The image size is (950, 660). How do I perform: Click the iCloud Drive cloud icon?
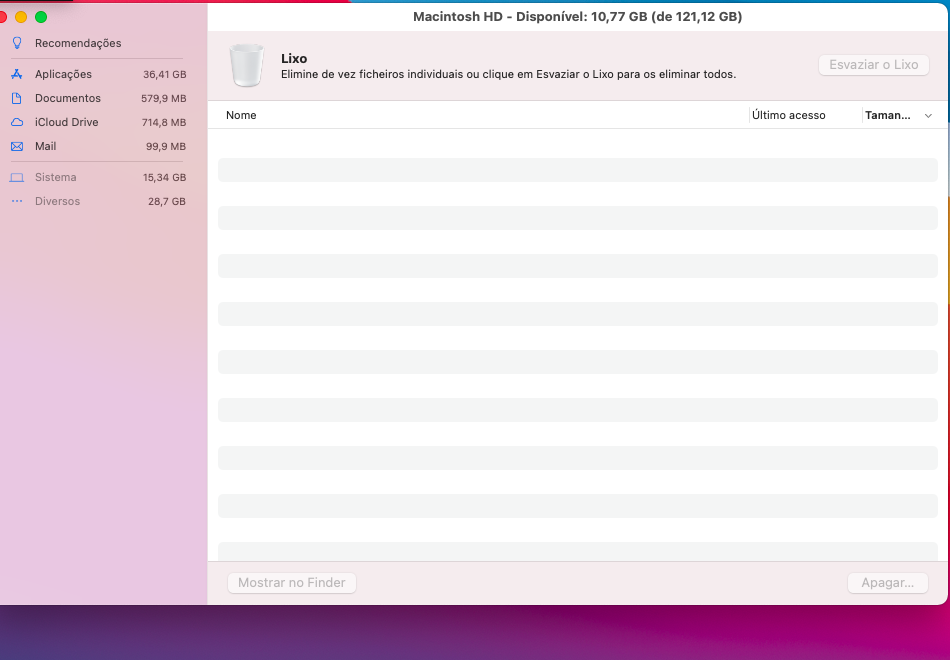tap(17, 122)
